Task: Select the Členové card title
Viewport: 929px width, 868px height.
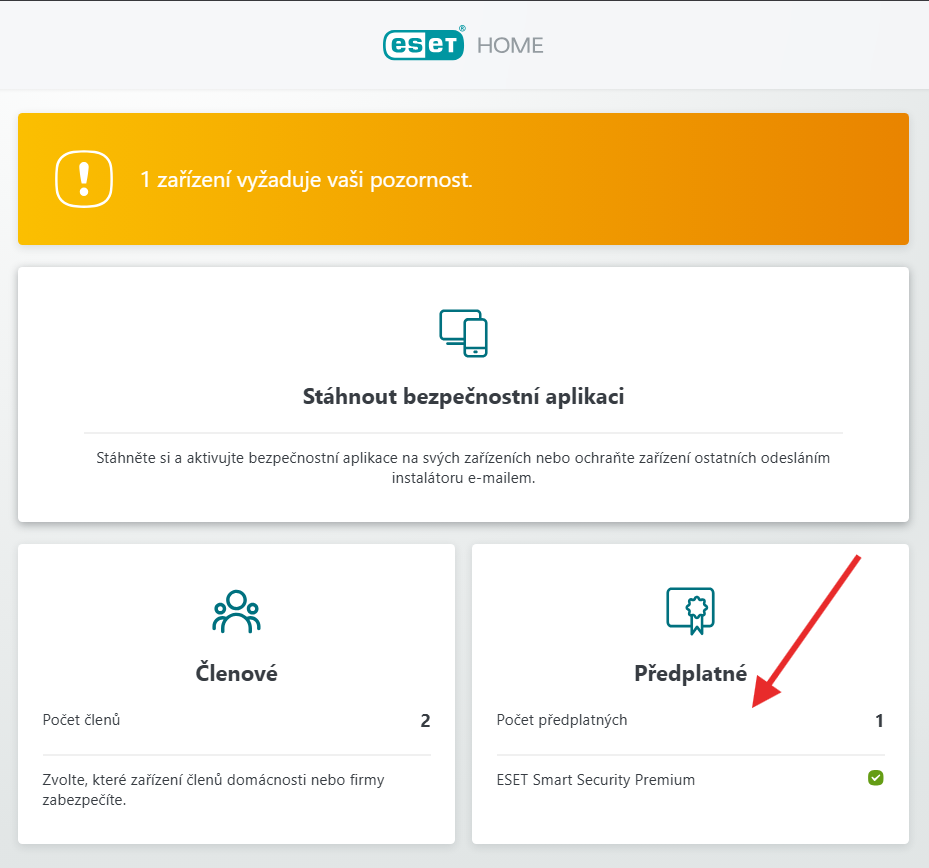Action: [236, 673]
